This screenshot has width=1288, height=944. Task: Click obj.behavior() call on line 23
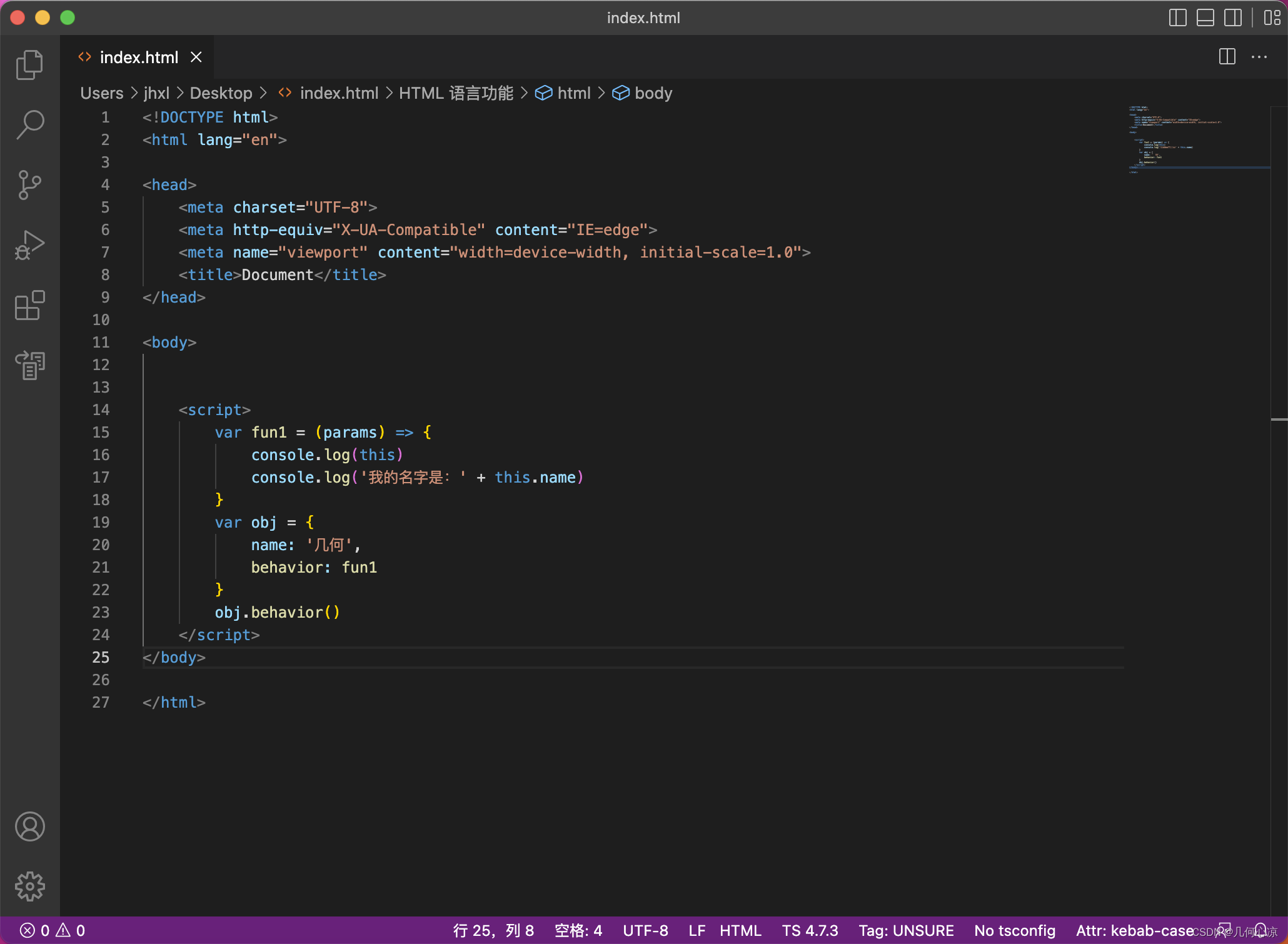pyautogui.click(x=278, y=612)
